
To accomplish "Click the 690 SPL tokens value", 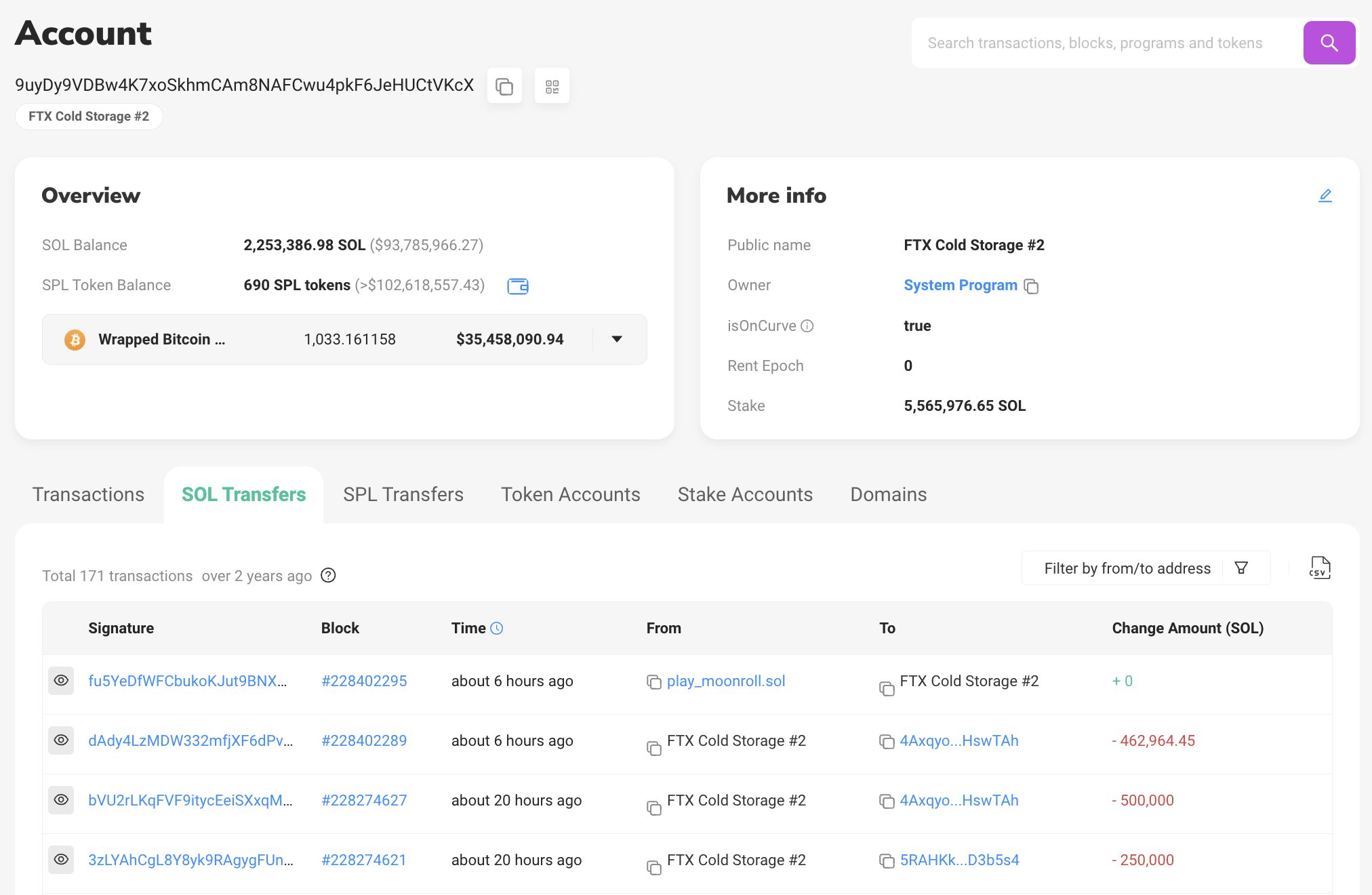I will [x=297, y=285].
